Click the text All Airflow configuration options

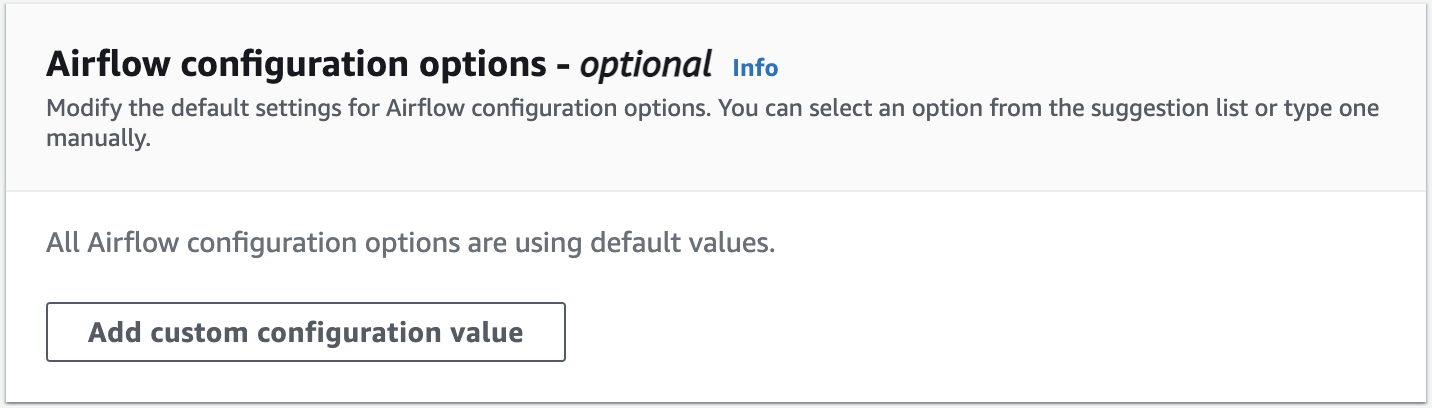point(252,243)
